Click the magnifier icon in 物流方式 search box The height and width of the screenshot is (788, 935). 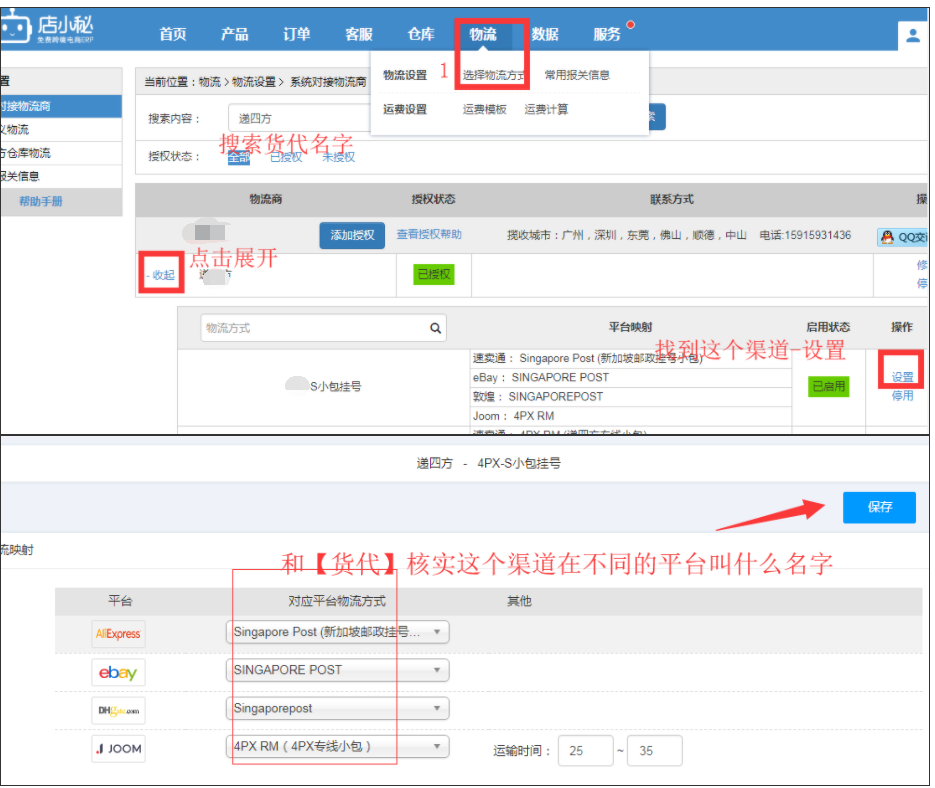(x=435, y=328)
